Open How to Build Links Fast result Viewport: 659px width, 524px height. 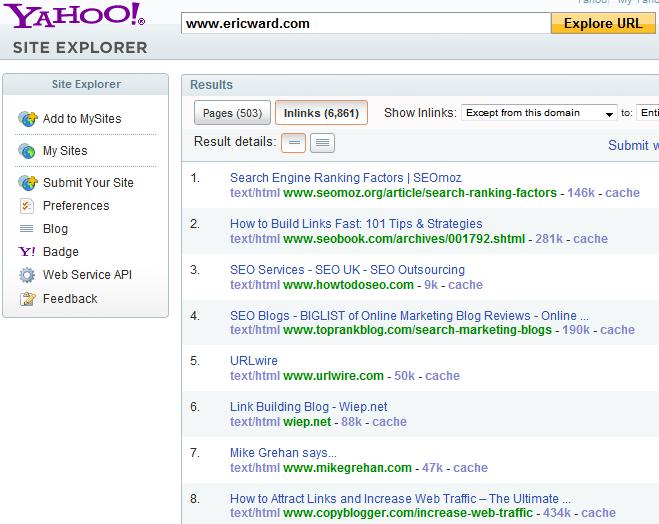[x=356, y=224]
